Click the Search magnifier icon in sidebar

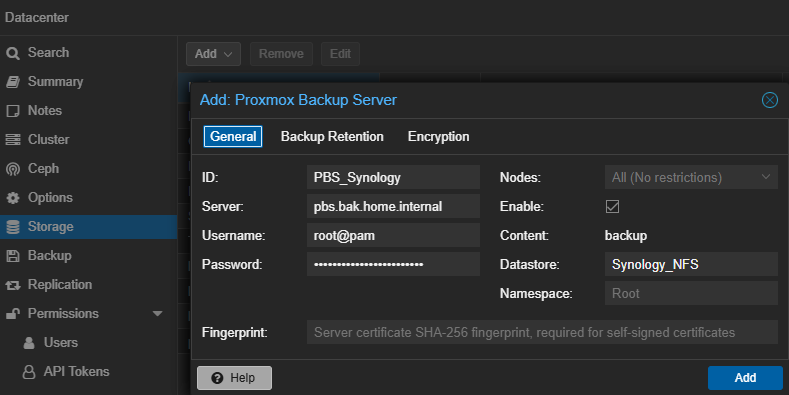pyautogui.click(x=13, y=53)
